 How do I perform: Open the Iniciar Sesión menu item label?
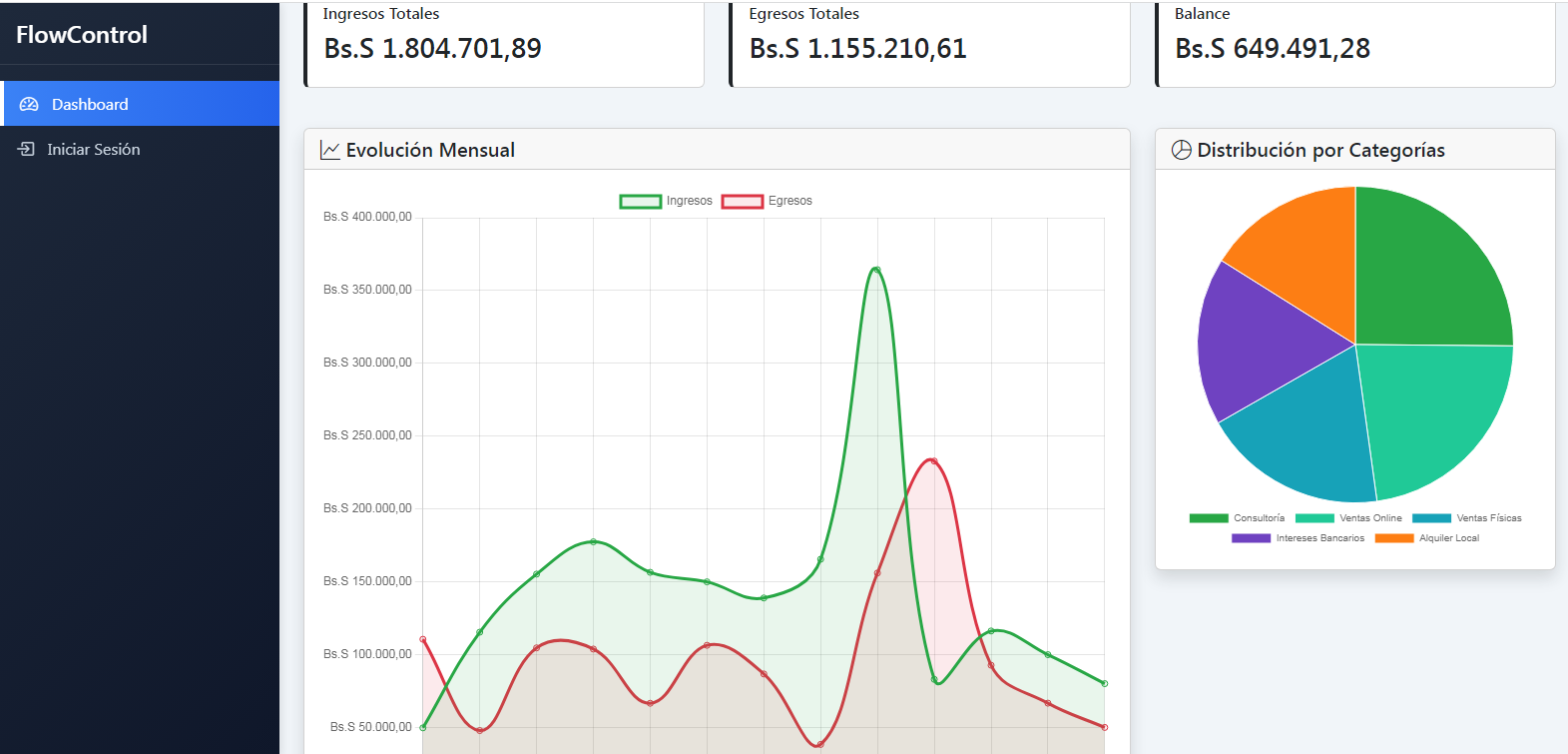point(93,149)
